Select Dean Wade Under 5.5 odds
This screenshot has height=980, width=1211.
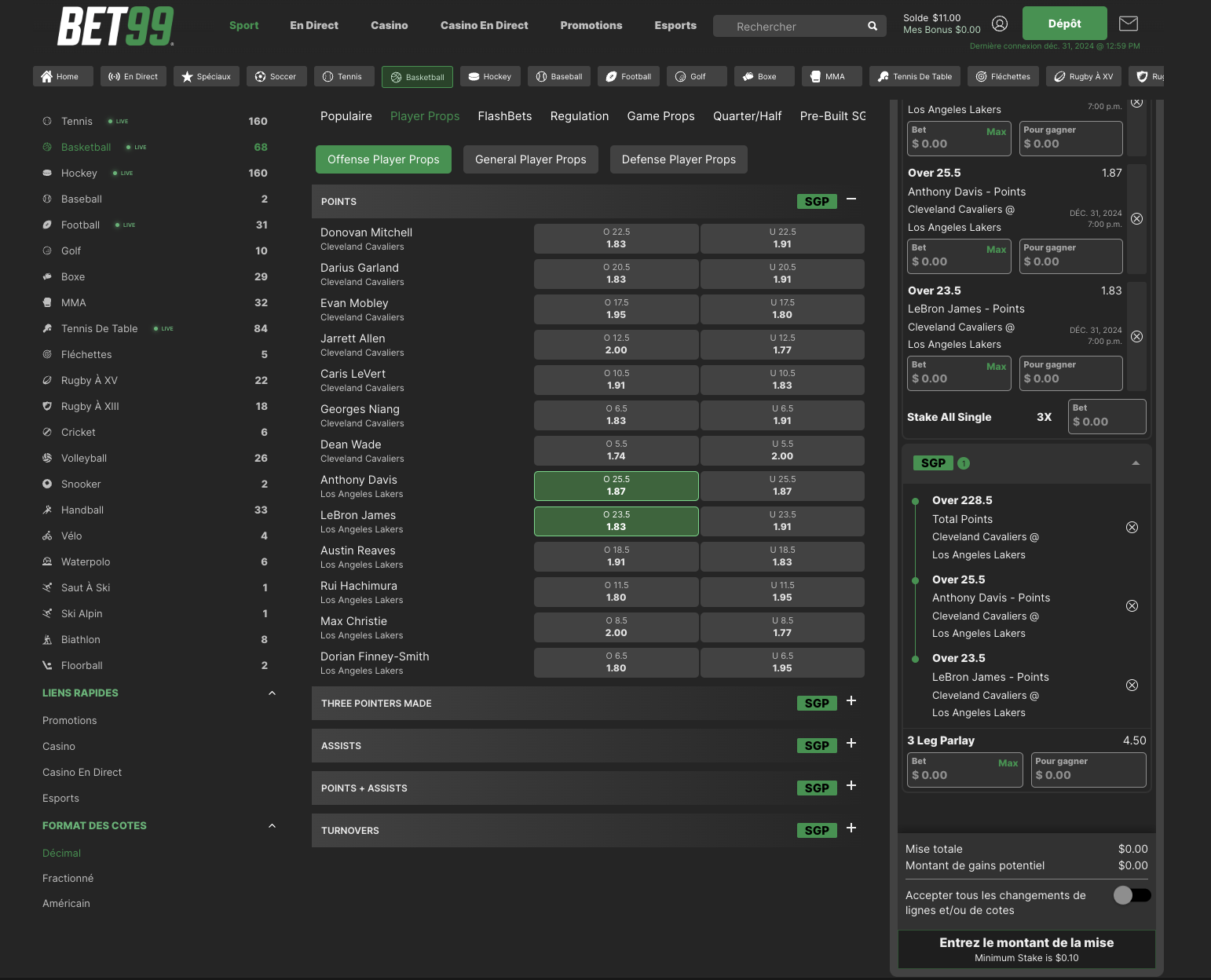click(782, 451)
